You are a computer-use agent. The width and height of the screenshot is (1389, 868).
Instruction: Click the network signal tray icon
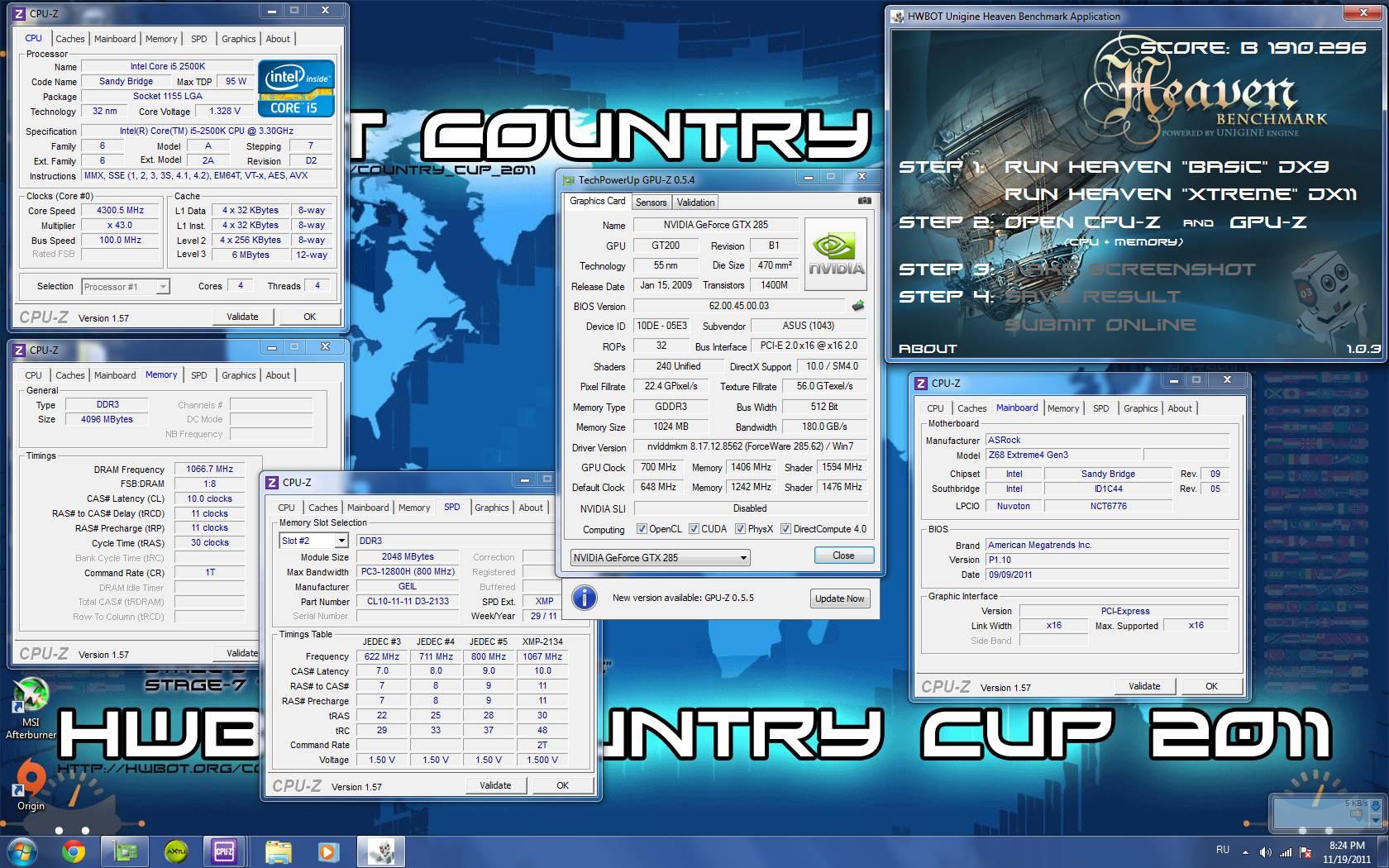tap(1286, 851)
